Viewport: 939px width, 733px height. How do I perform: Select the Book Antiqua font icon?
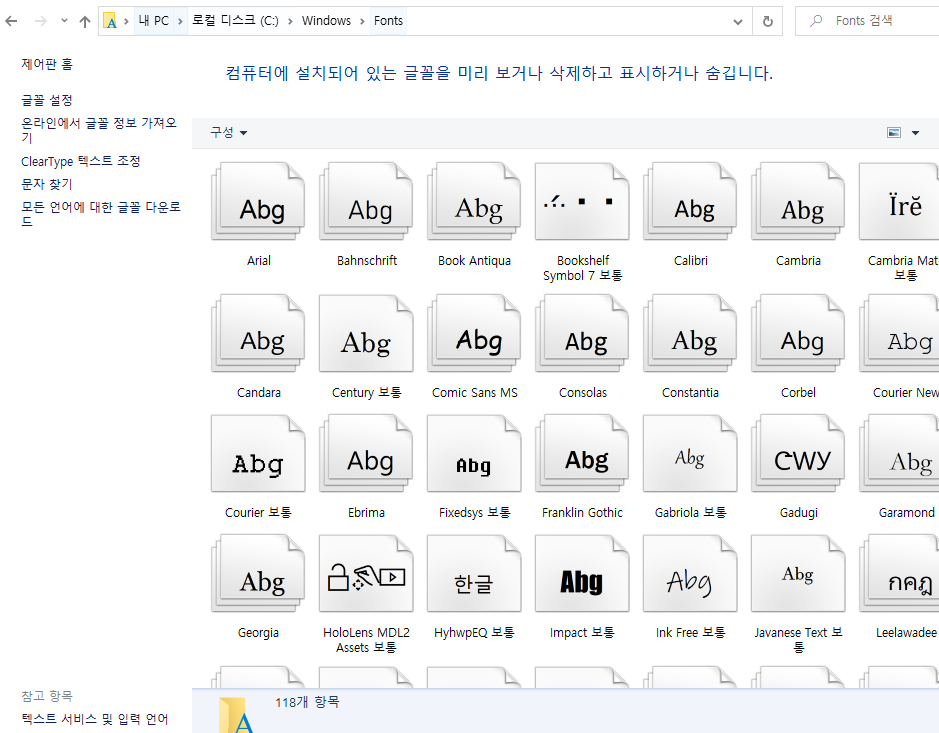coord(474,202)
